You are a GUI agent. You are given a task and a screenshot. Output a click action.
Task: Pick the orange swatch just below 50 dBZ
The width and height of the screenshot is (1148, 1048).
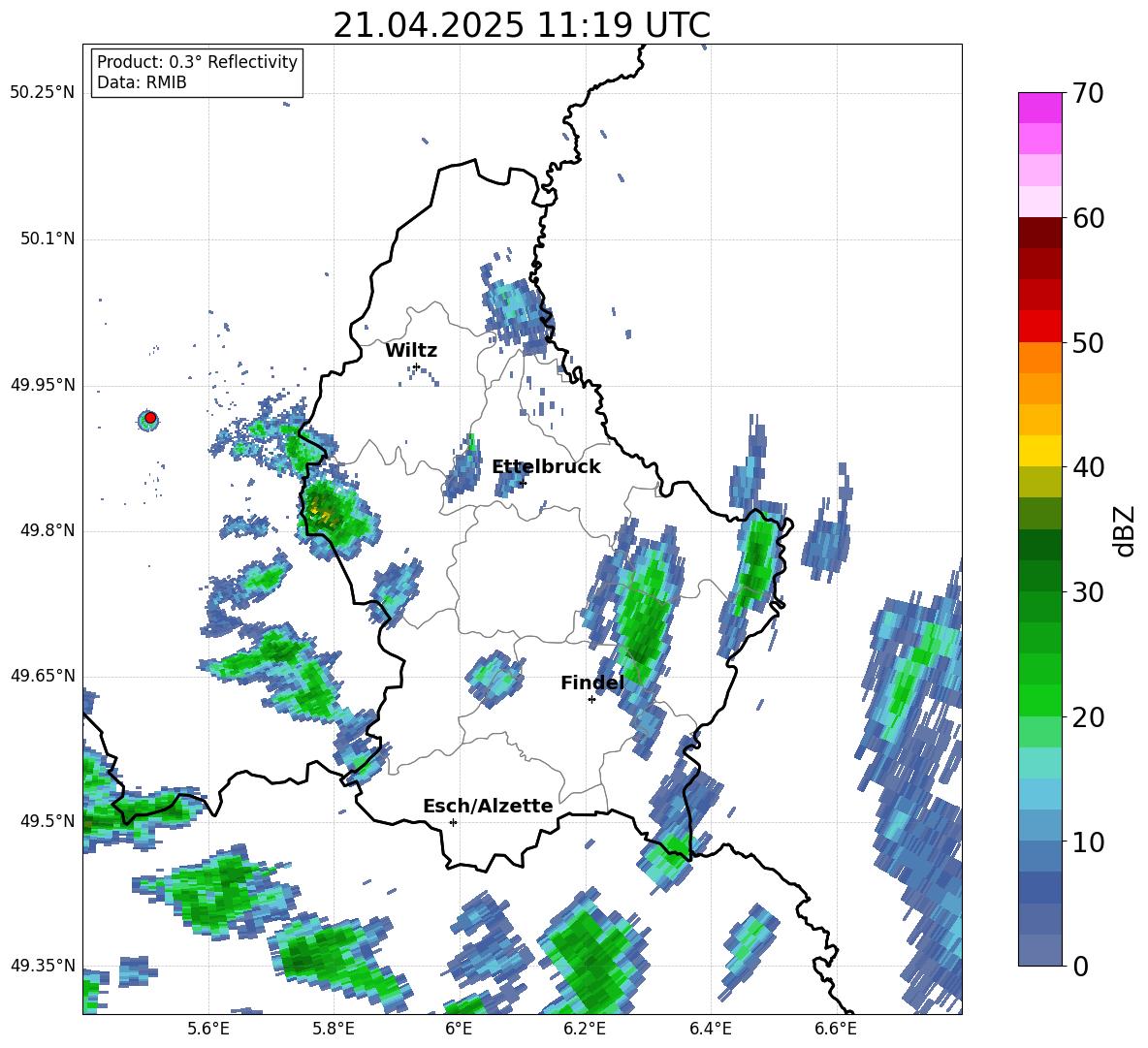click(1039, 358)
